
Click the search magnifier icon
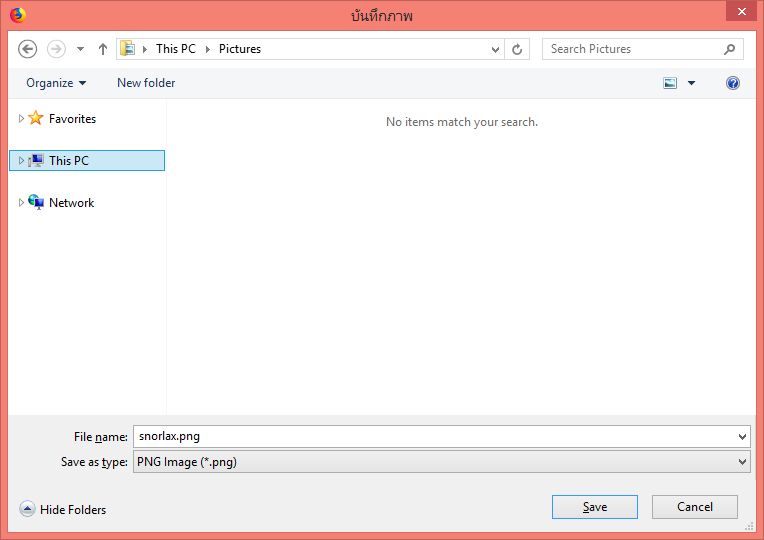pos(730,49)
